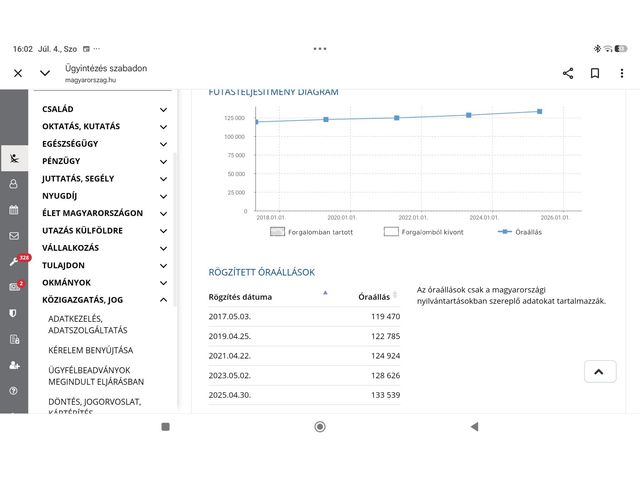Tap the Bluetooth status icon
This screenshot has height=480, width=640.
[x=597, y=49]
